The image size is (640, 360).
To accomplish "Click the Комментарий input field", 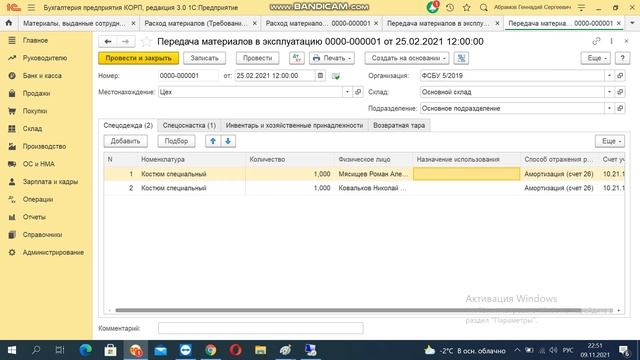I will pyautogui.click(x=260, y=328).
